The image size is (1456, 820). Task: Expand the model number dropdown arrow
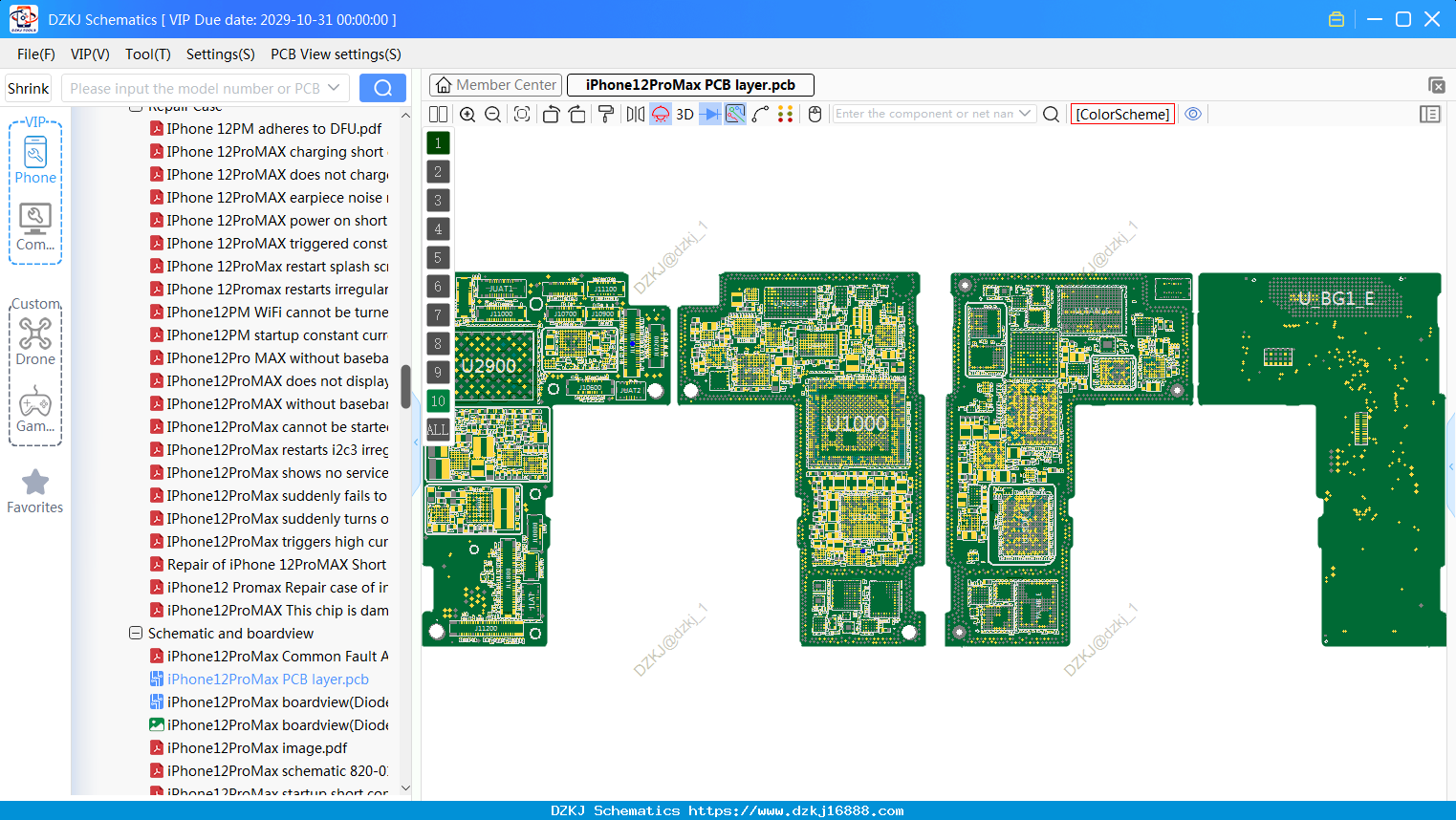(334, 88)
